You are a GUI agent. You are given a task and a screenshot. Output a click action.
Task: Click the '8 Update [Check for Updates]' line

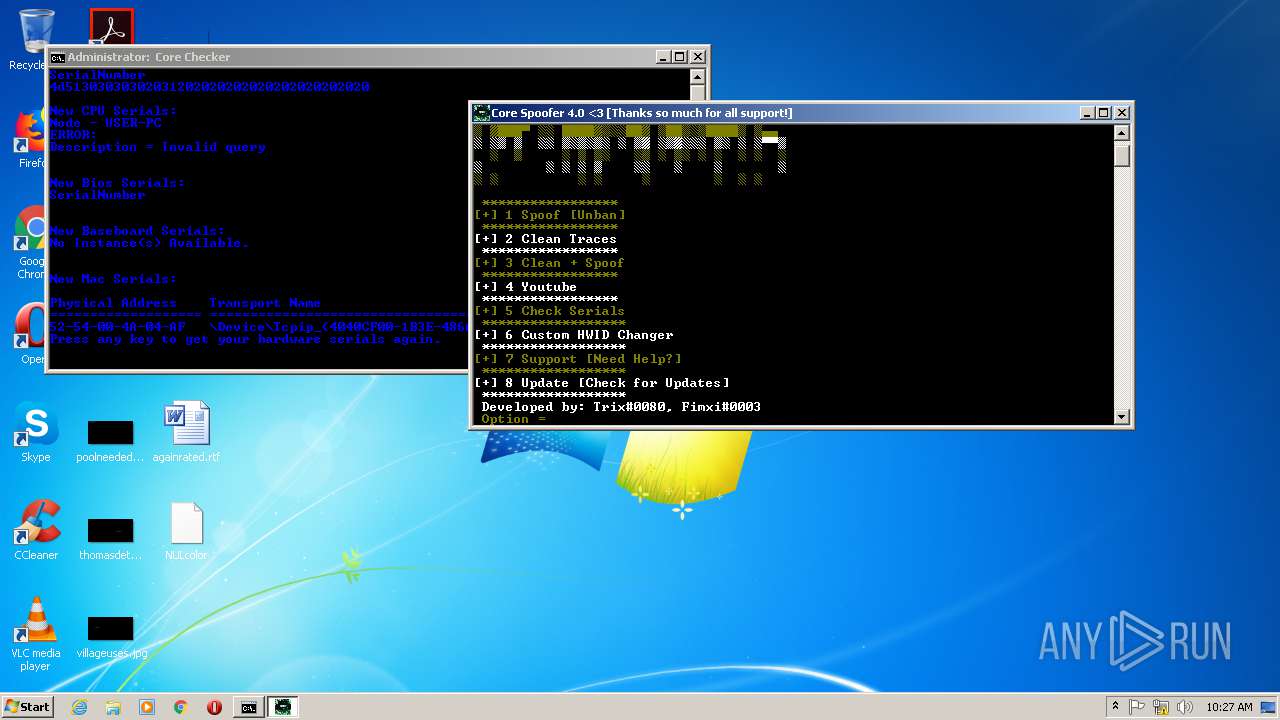click(602, 383)
